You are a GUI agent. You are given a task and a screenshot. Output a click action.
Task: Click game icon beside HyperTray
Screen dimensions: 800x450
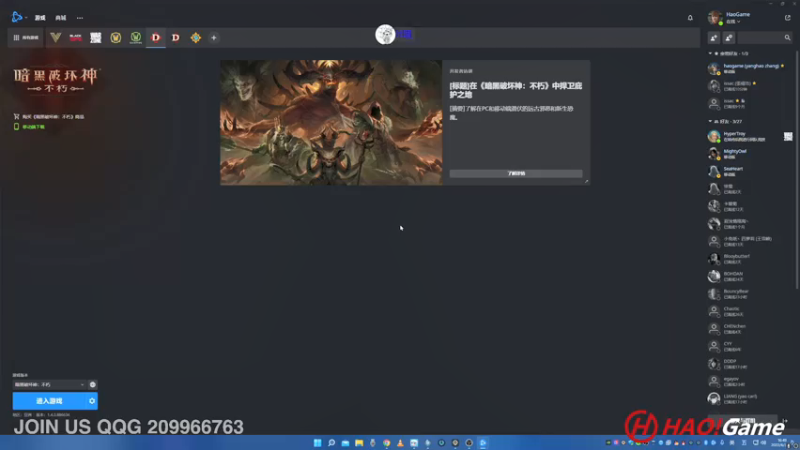(788, 136)
